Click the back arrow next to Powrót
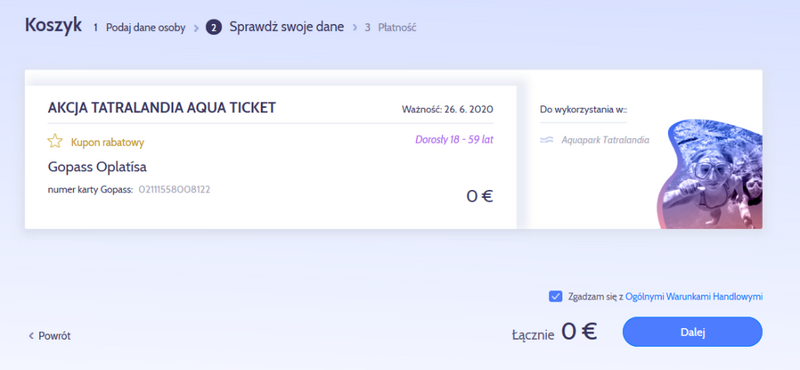The width and height of the screenshot is (800, 370). (x=31, y=336)
